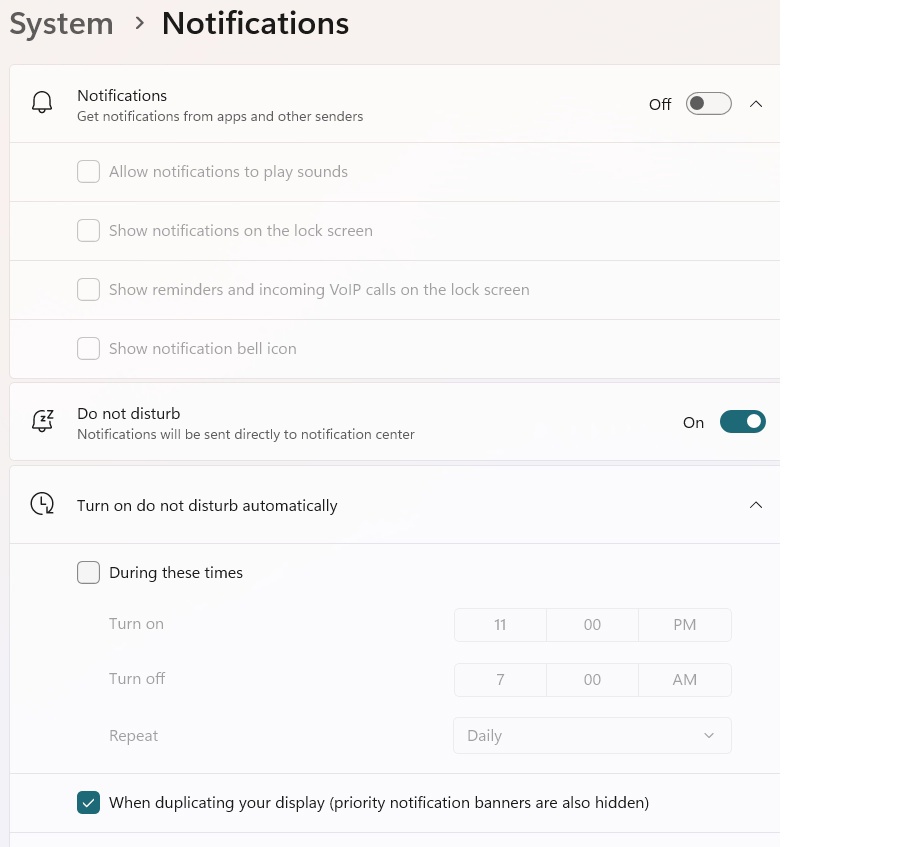Click the chevron on Turn on automatically section
917x847 pixels.
[756, 505]
